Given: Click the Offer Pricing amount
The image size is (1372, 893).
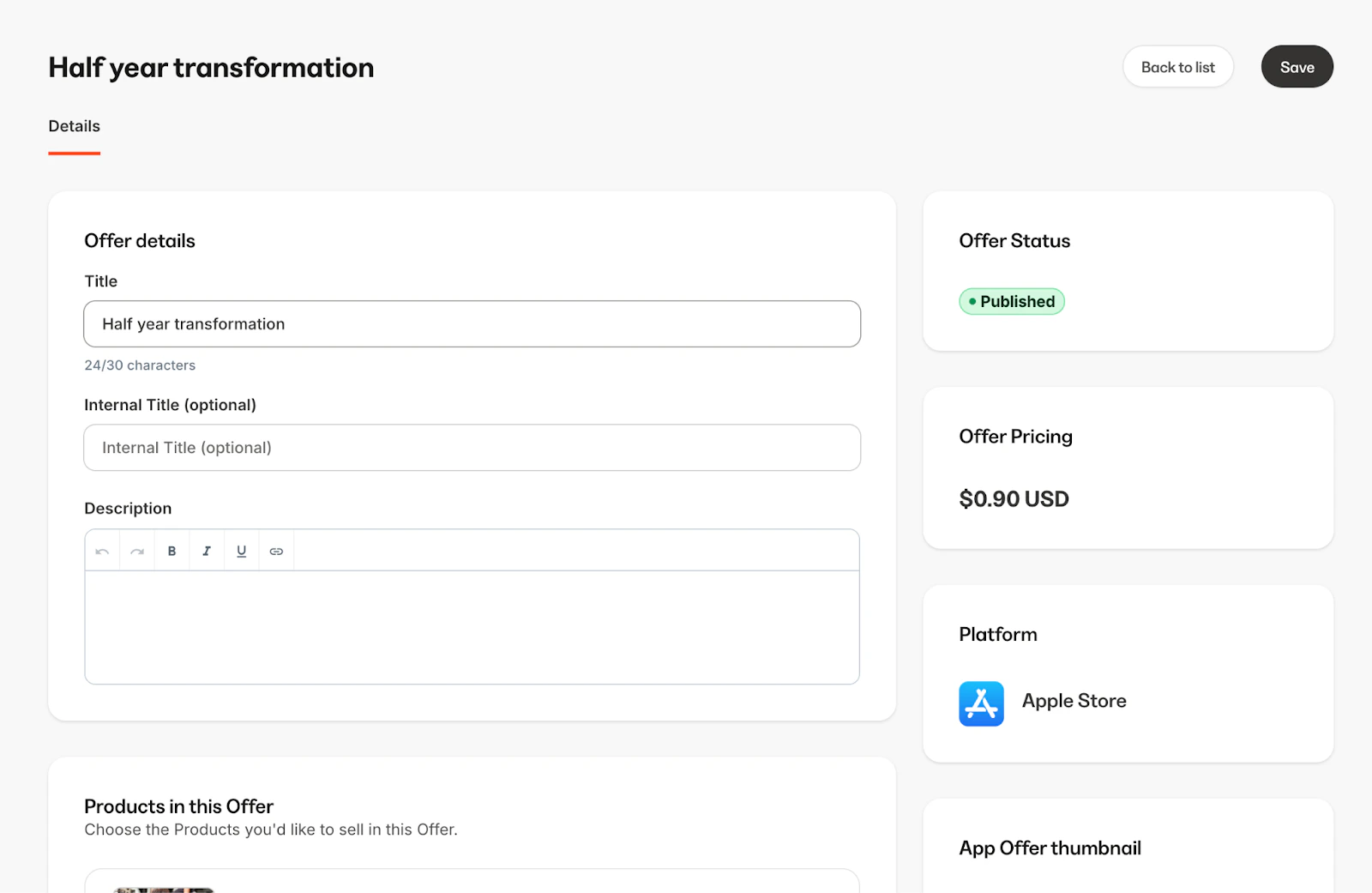Looking at the screenshot, I should click(1014, 498).
